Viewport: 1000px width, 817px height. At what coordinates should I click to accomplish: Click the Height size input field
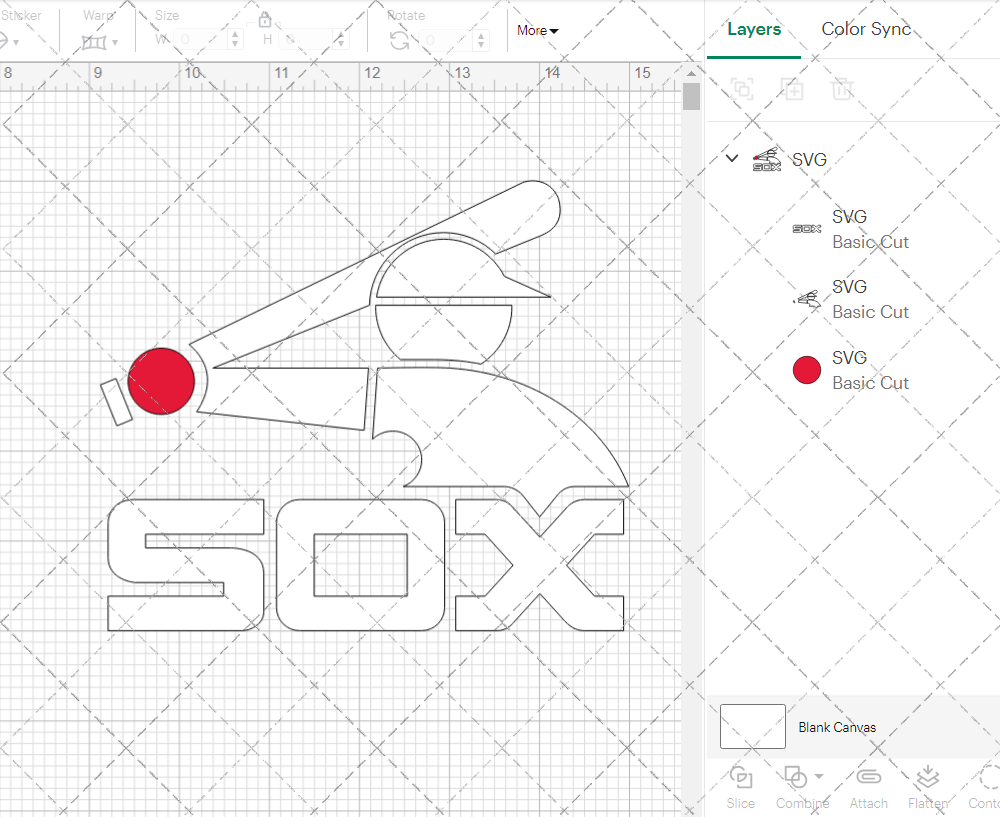pos(307,40)
